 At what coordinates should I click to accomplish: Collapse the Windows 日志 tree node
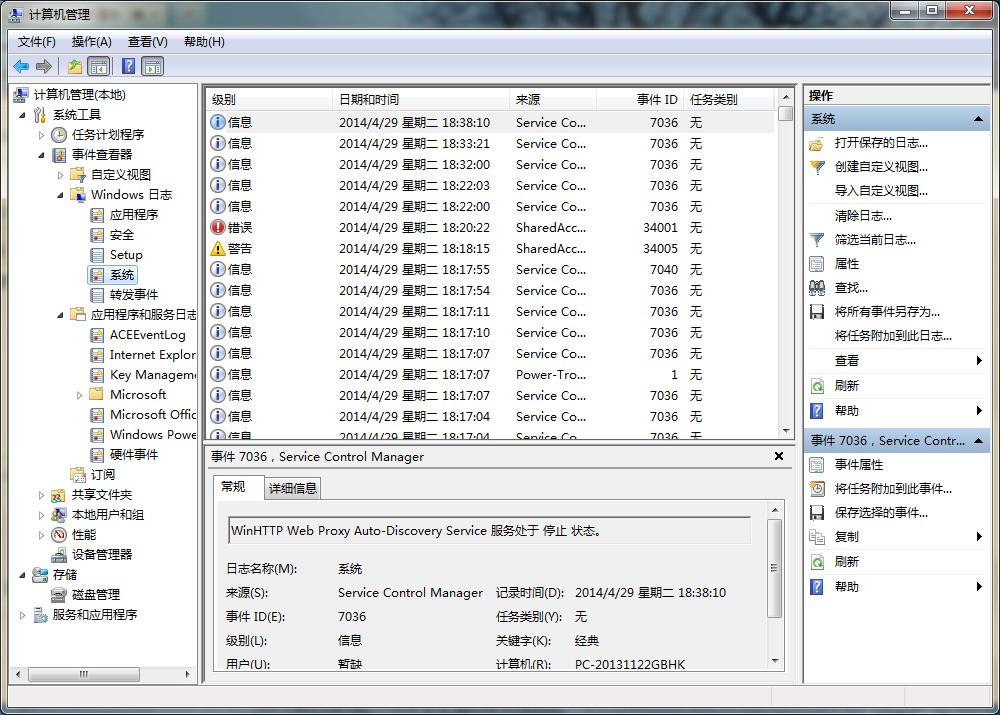(x=60, y=195)
